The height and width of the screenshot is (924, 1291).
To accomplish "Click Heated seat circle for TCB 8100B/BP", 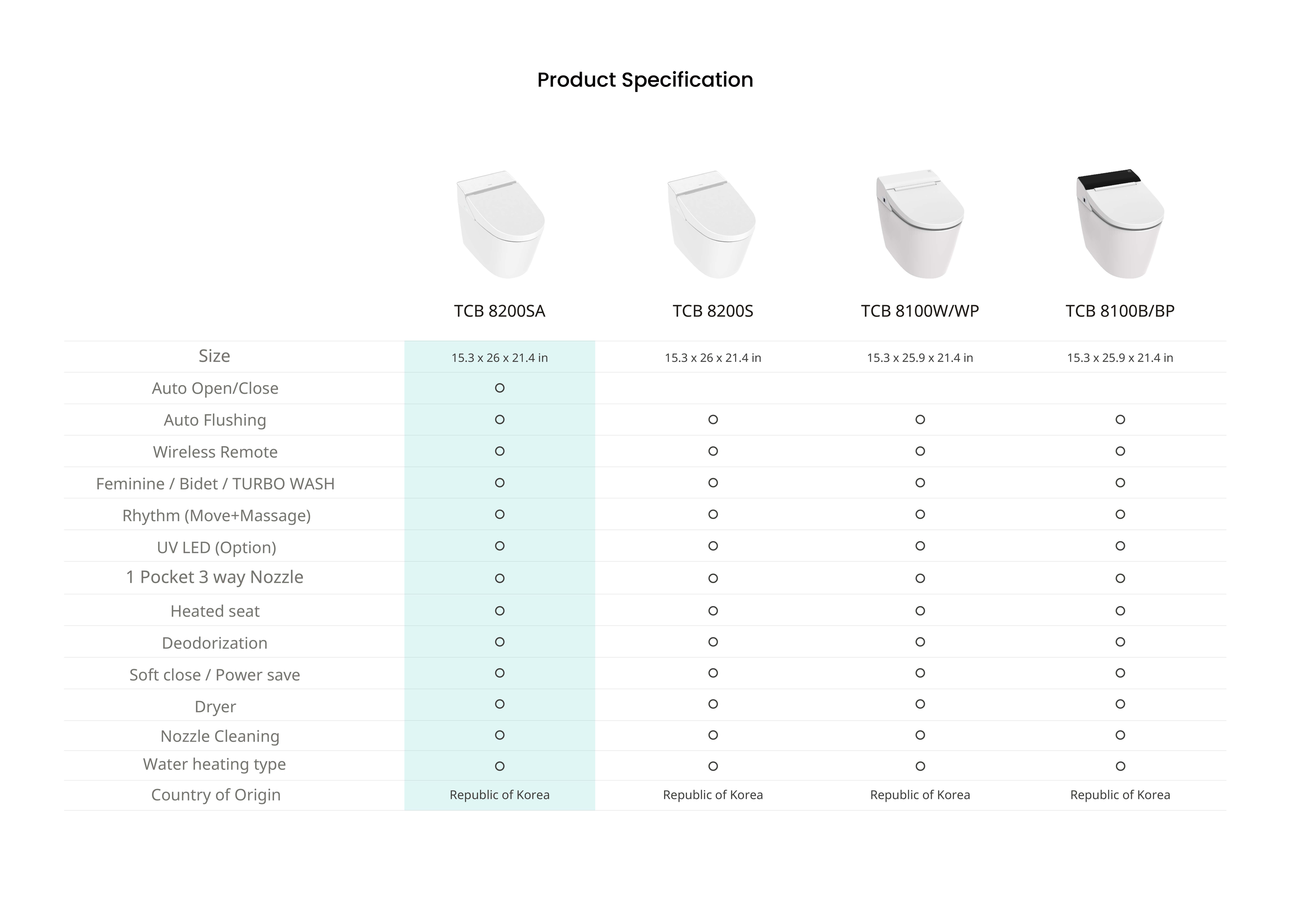I will (1120, 611).
